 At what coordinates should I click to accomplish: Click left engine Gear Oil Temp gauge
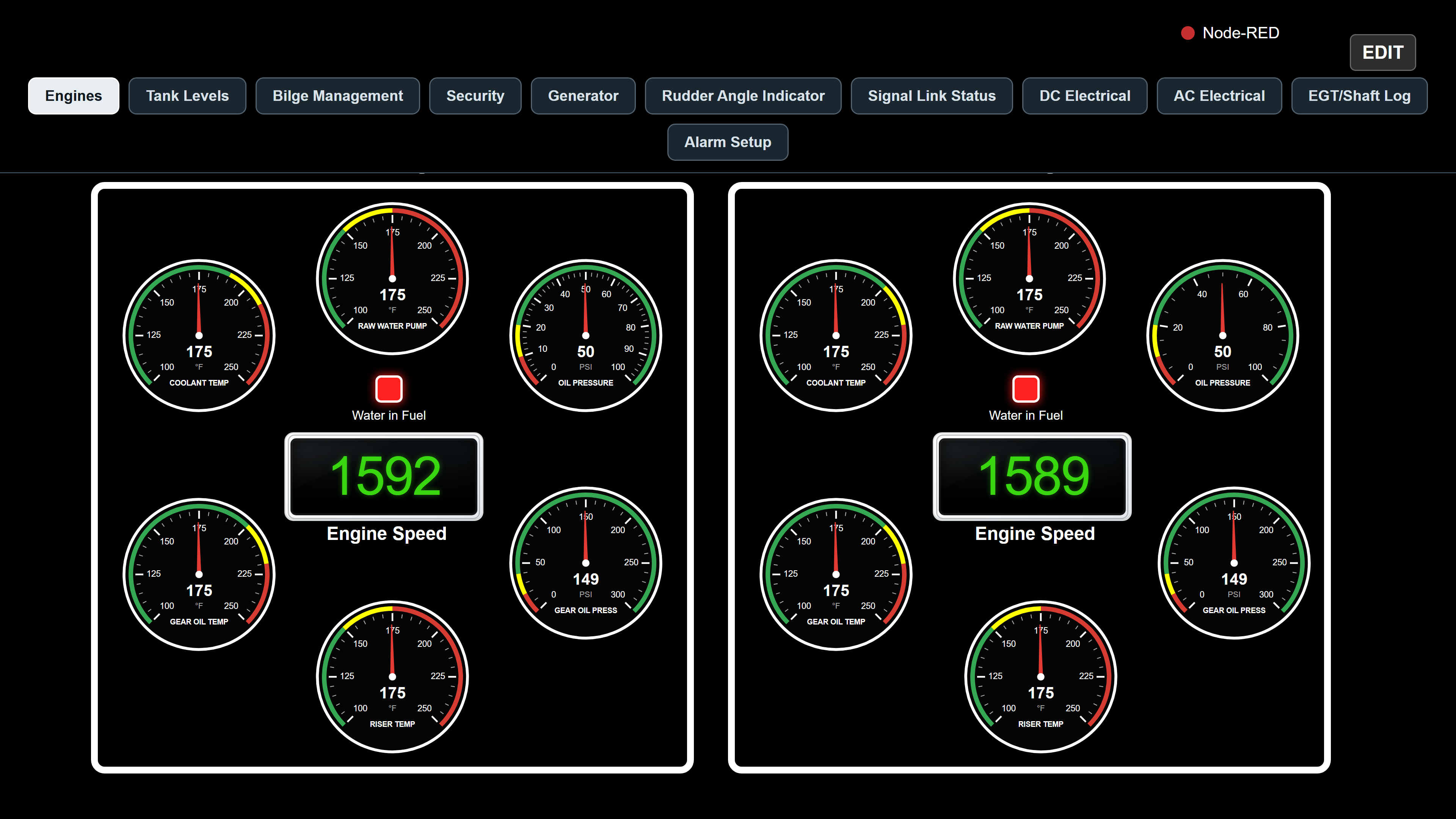[x=199, y=574]
